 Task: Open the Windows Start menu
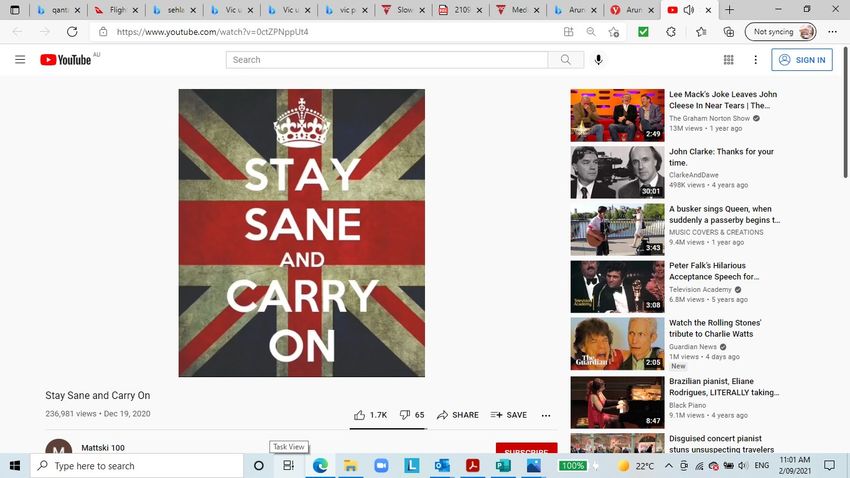(15, 466)
